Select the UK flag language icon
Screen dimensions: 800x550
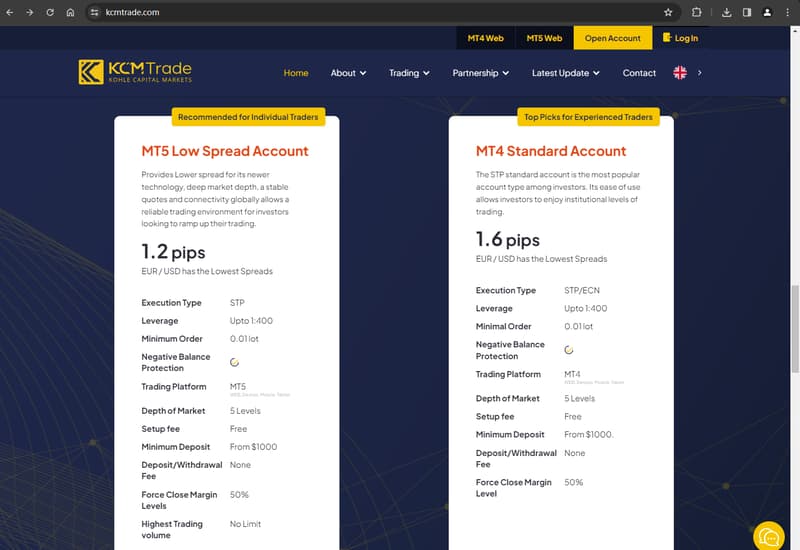[680, 73]
